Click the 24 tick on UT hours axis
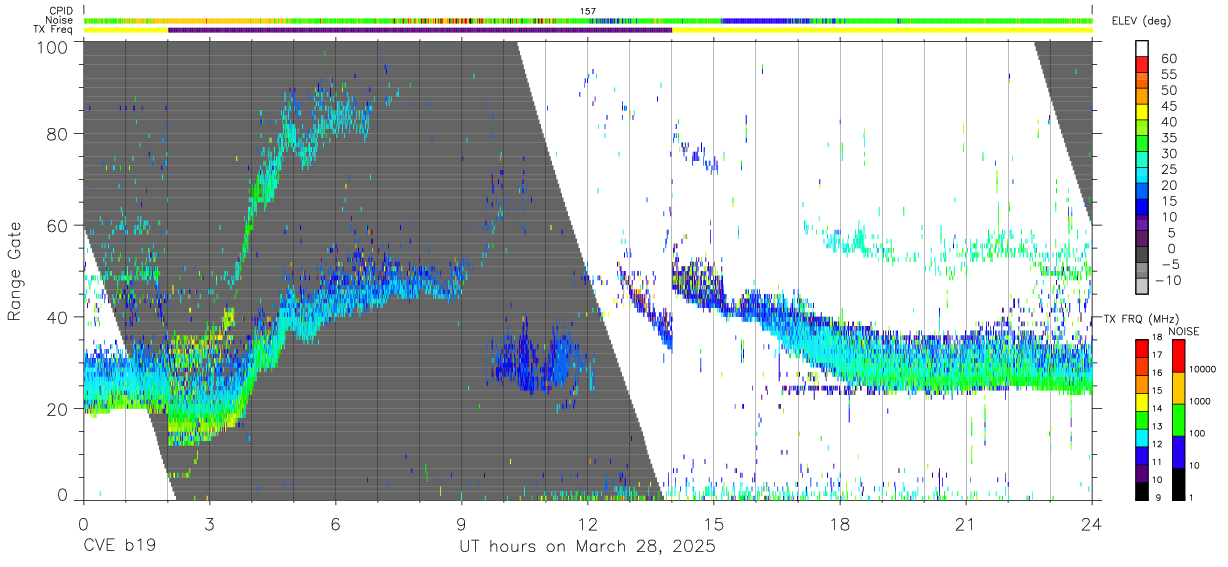 (x=1092, y=524)
